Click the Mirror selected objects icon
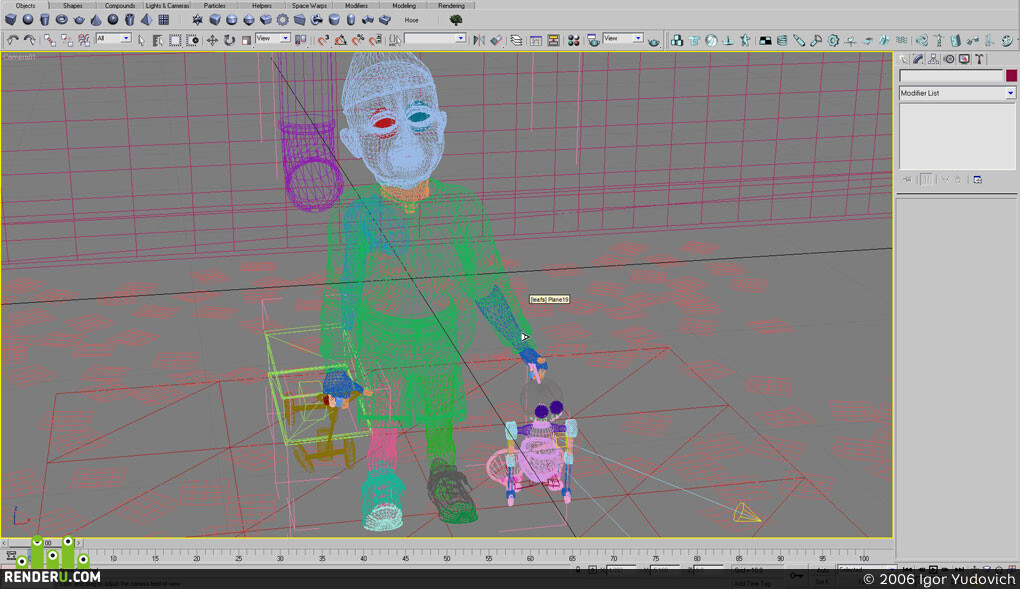 [479, 40]
